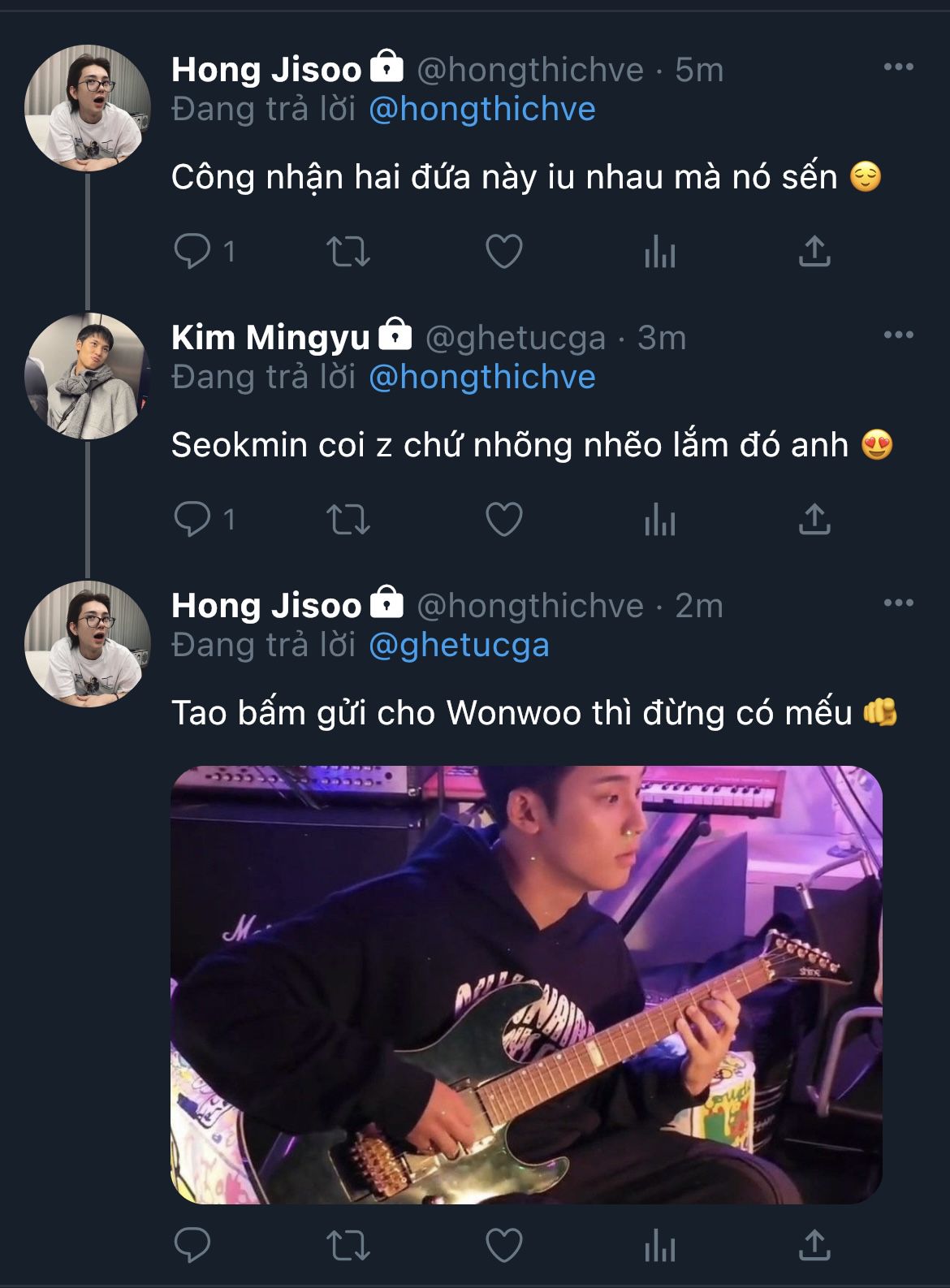Reply to the tweet with guitar photo
This screenshot has width=950, height=1288.
pos(192,1244)
